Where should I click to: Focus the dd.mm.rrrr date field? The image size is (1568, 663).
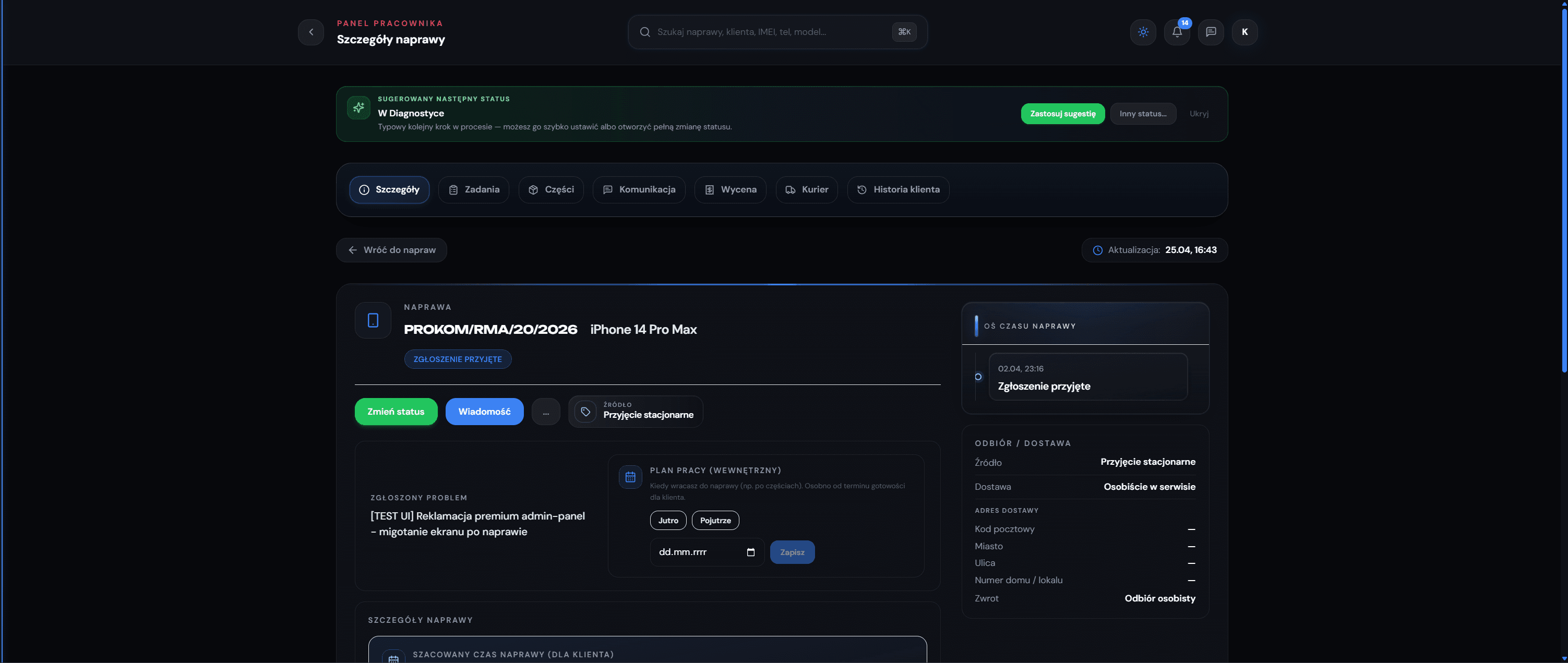click(x=707, y=552)
